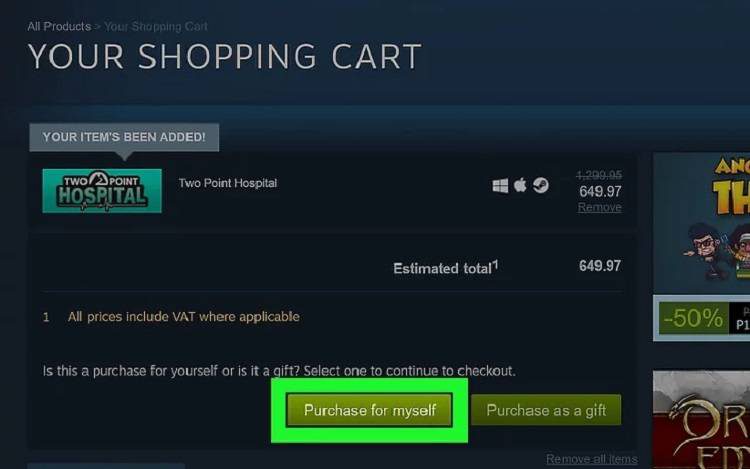Click the Windows platform icon
Viewport: 750px width, 469px height.
pos(500,185)
